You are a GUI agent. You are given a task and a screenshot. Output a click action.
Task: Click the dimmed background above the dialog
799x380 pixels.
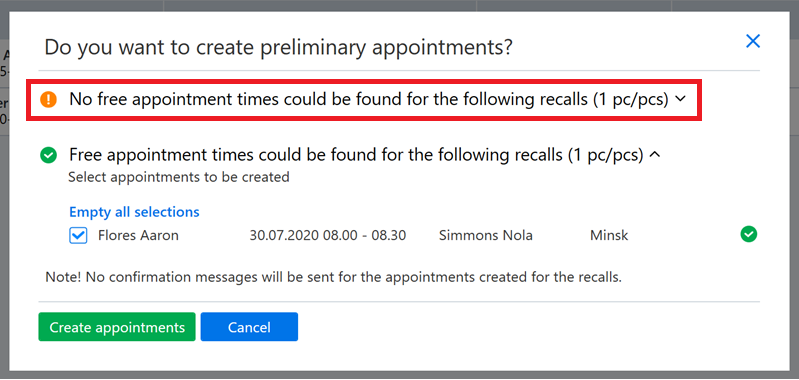coord(400,5)
